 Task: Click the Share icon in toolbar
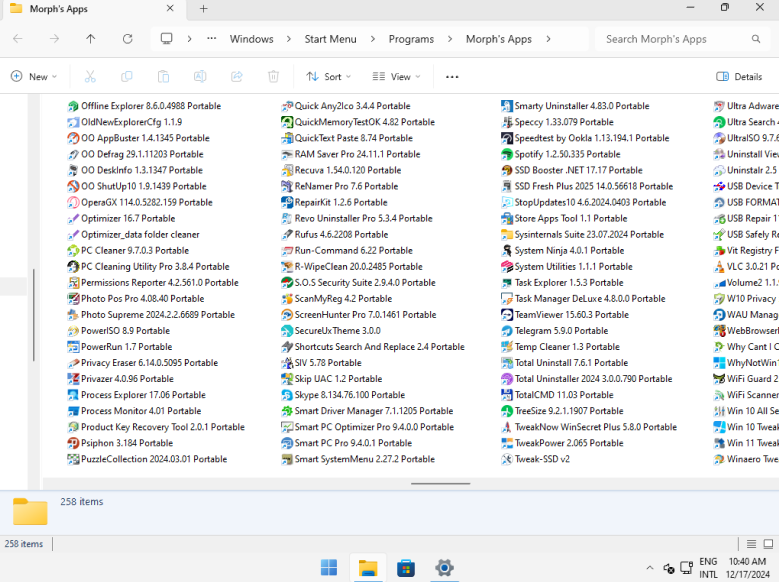(x=237, y=77)
